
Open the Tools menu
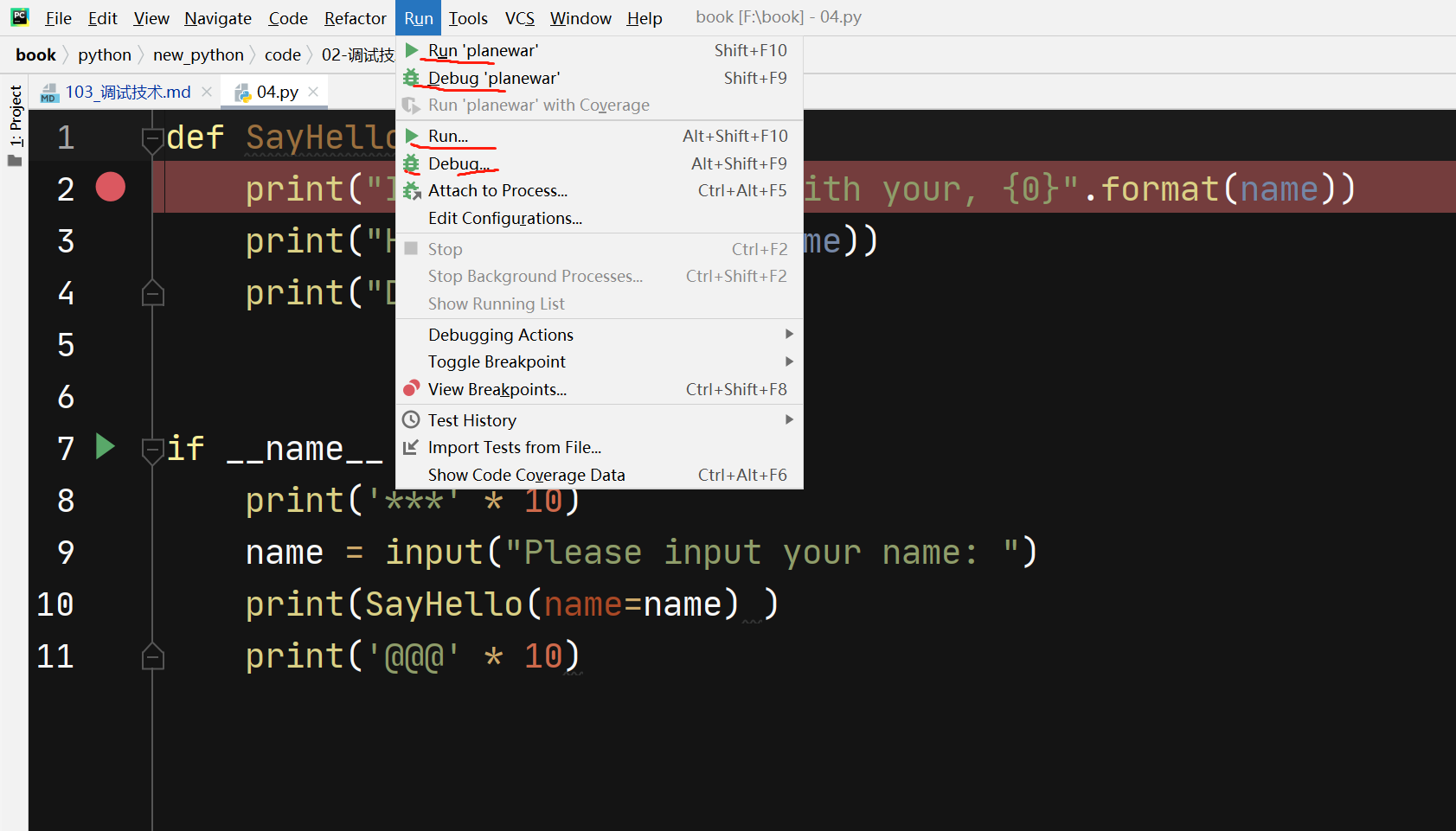coord(467,18)
